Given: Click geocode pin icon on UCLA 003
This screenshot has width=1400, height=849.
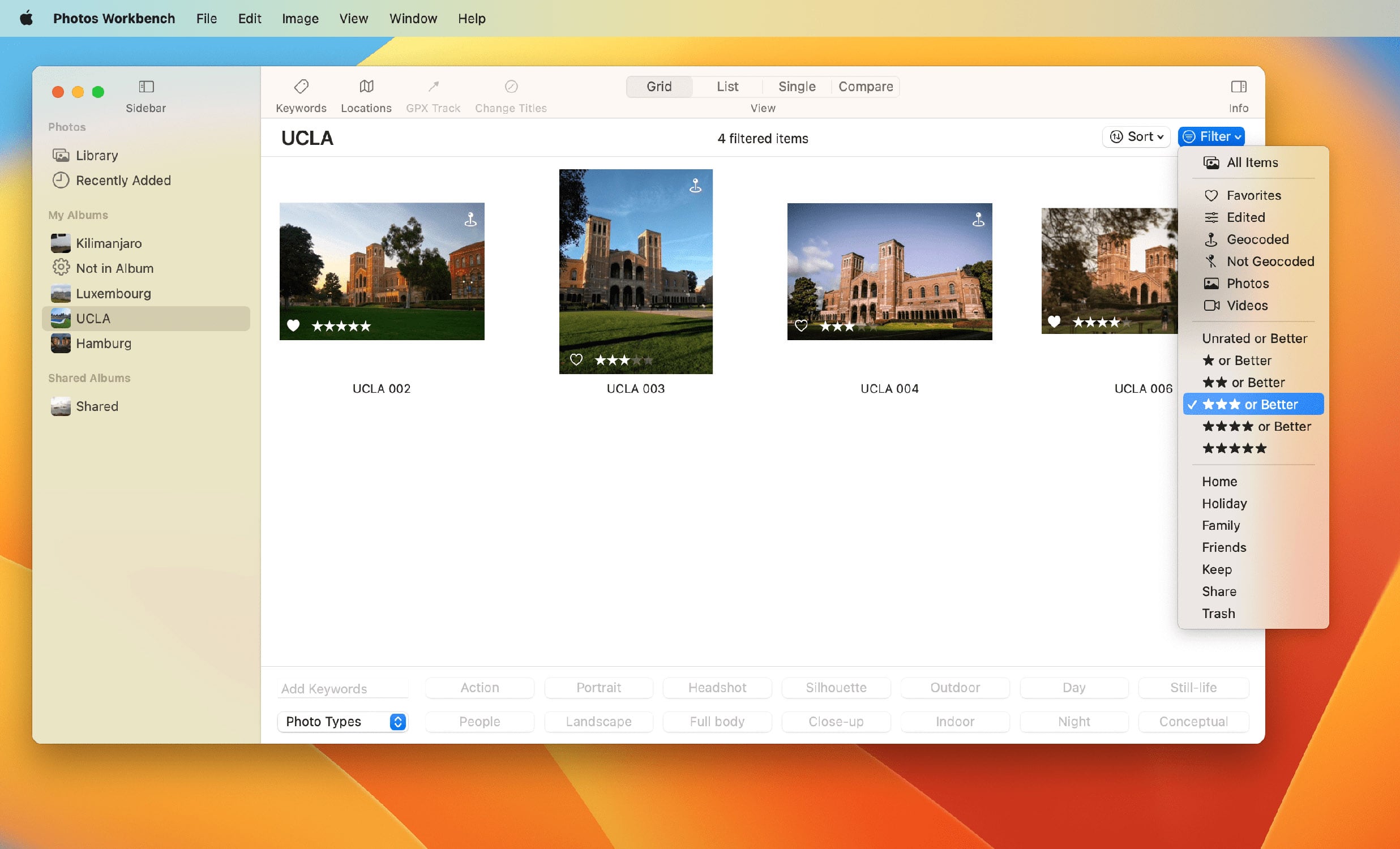Looking at the screenshot, I should coord(695,186).
